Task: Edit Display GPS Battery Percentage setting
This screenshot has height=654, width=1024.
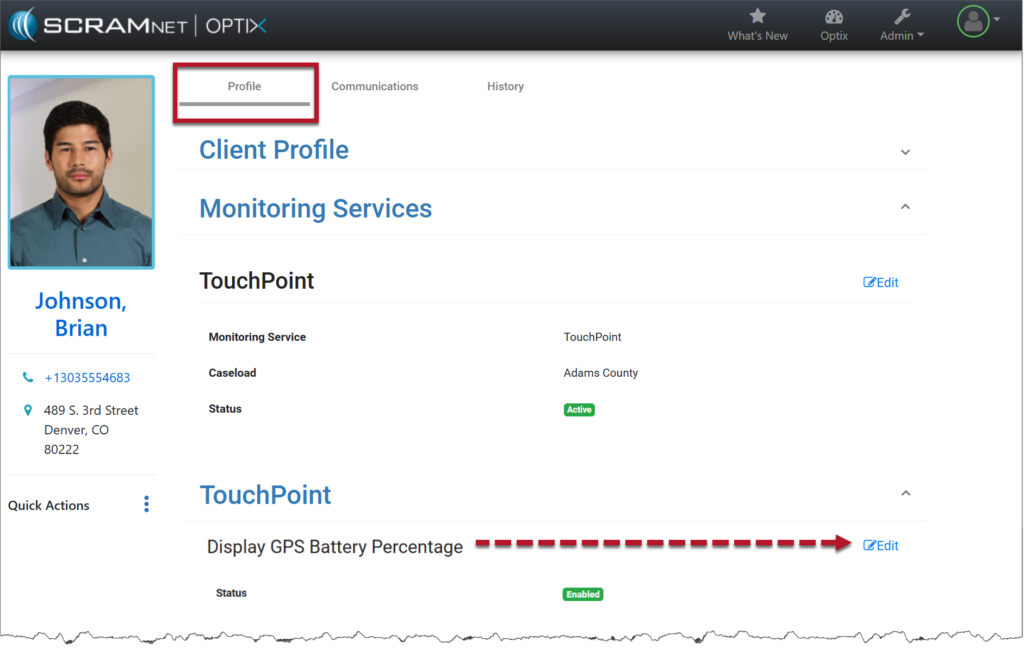Action: [881, 546]
